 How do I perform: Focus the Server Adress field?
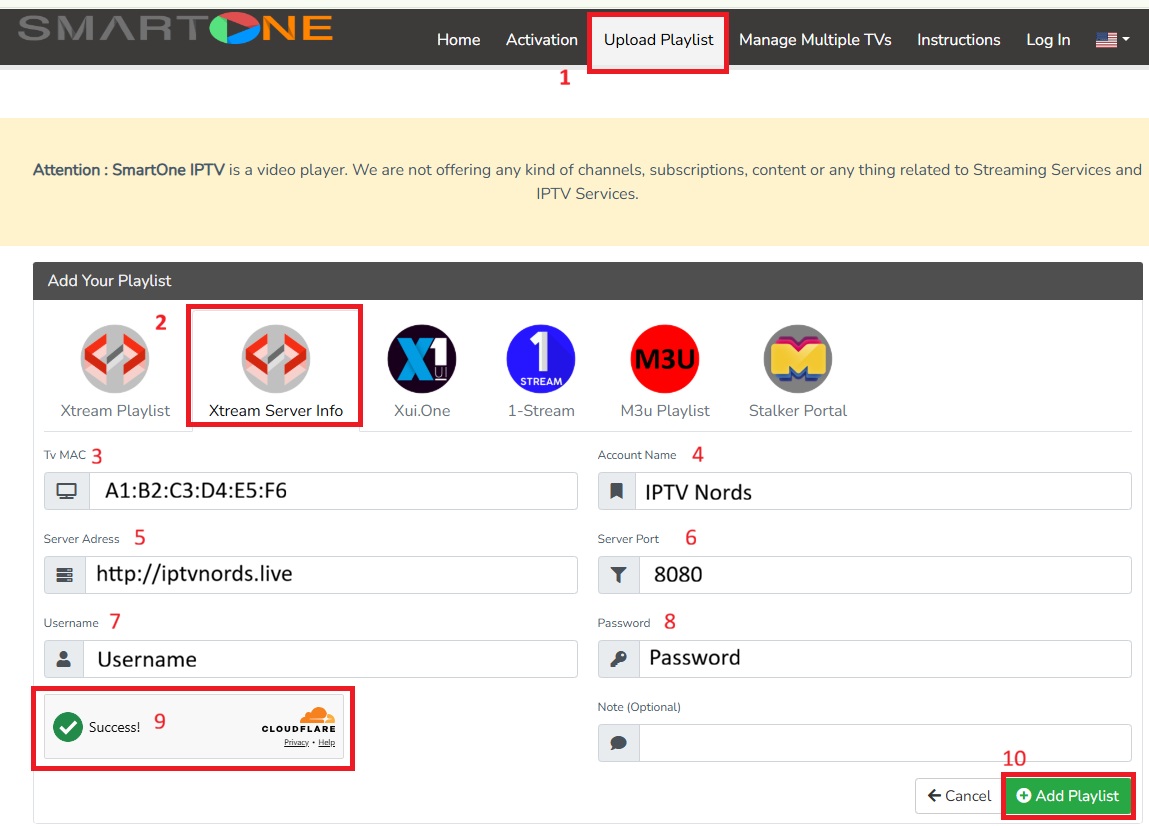tap(331, 575)
